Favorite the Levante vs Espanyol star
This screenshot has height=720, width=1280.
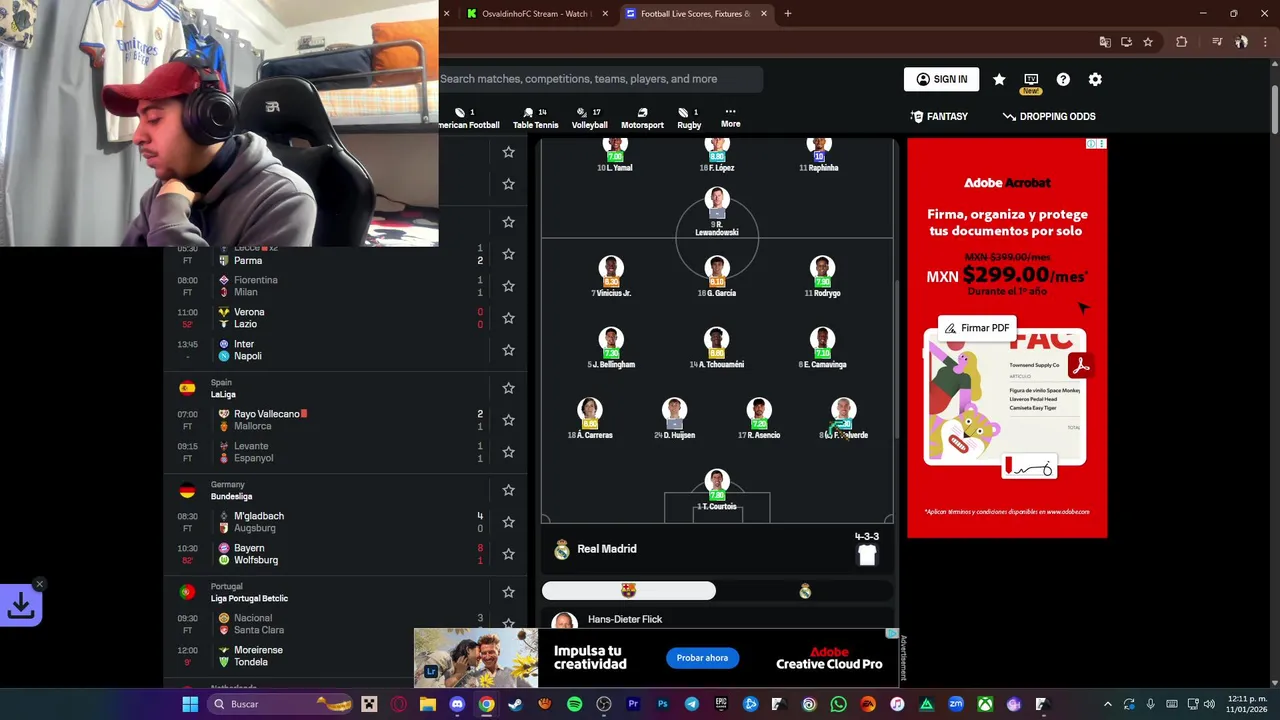click(508, 452)
